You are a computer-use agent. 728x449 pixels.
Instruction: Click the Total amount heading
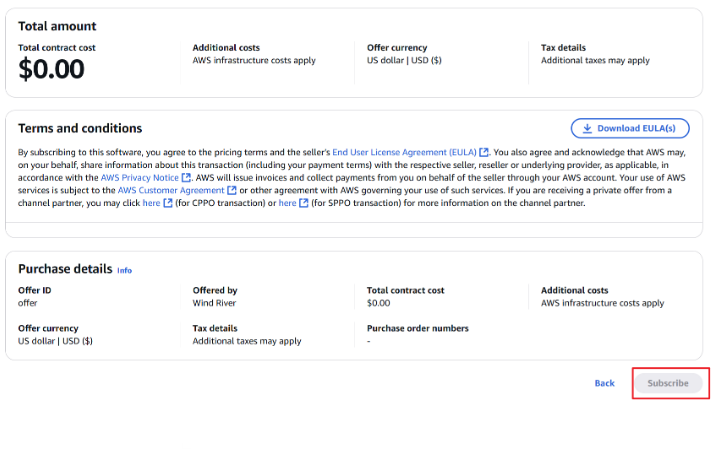(x=57, y=26)
